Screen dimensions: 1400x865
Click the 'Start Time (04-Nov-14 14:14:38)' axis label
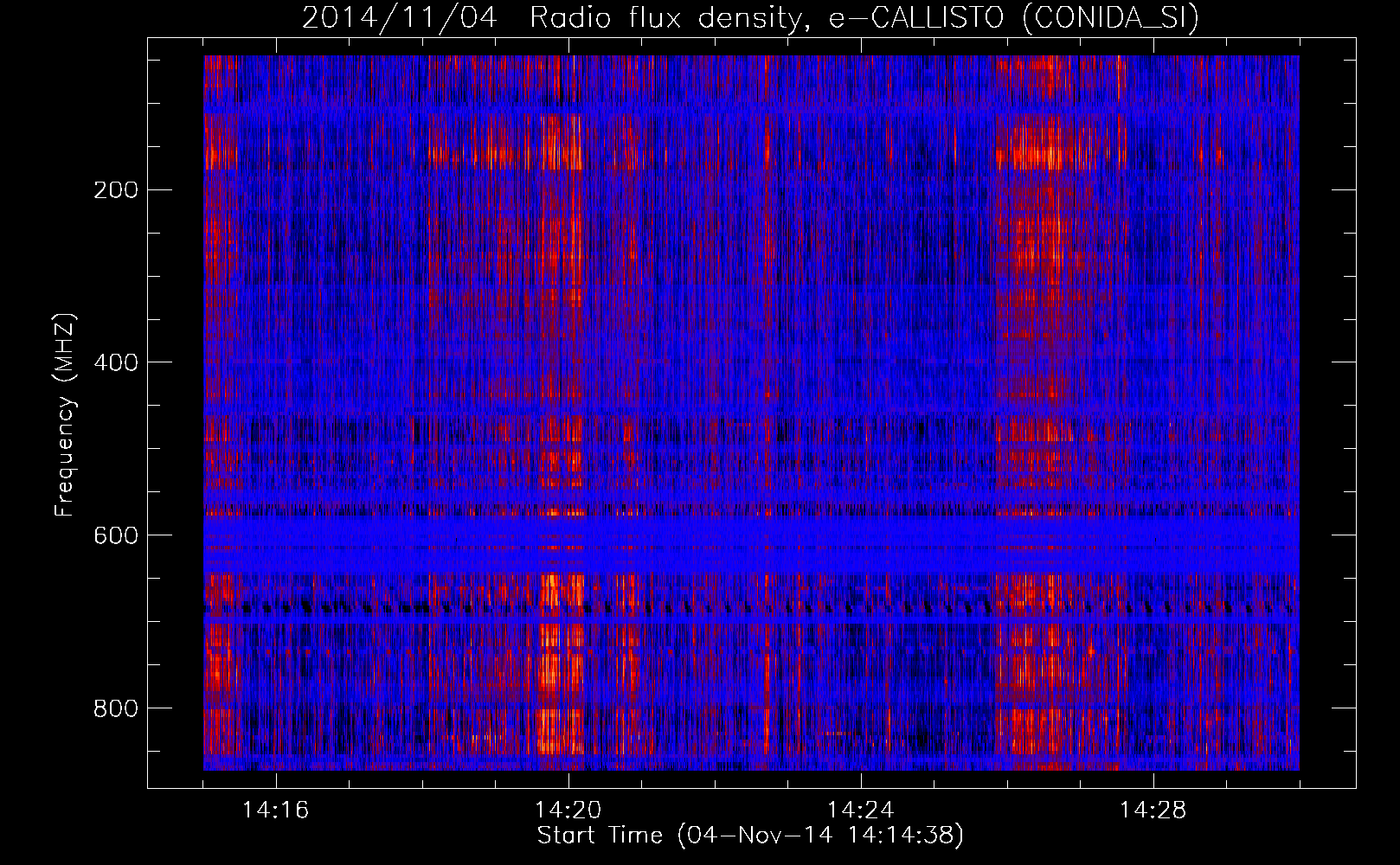coord(750,836)
